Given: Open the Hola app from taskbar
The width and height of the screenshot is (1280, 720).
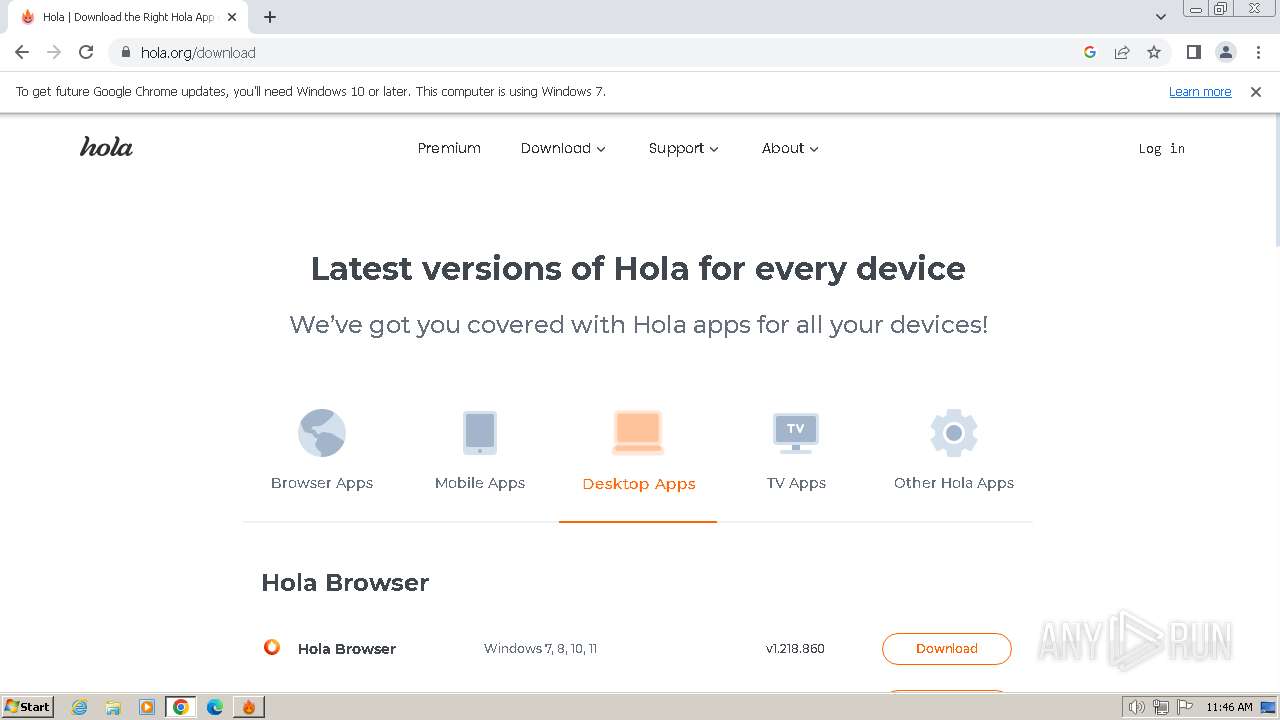Looking at the screenshot, I should 249,707.
